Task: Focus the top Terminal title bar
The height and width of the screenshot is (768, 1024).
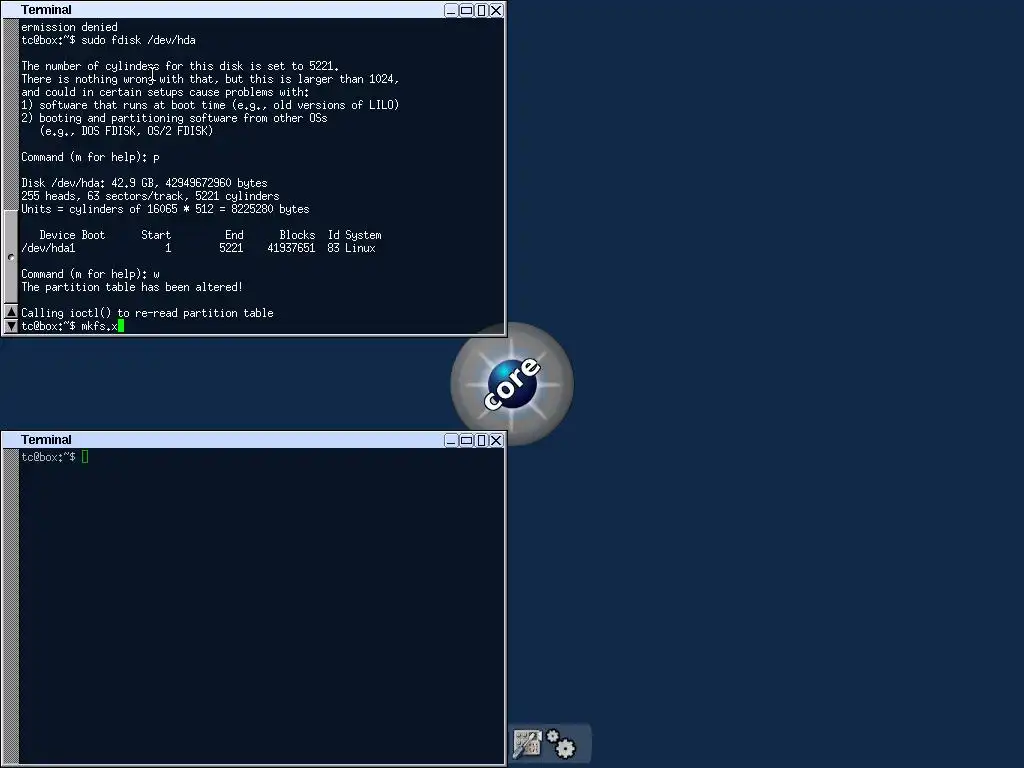Action: point(222,10)
